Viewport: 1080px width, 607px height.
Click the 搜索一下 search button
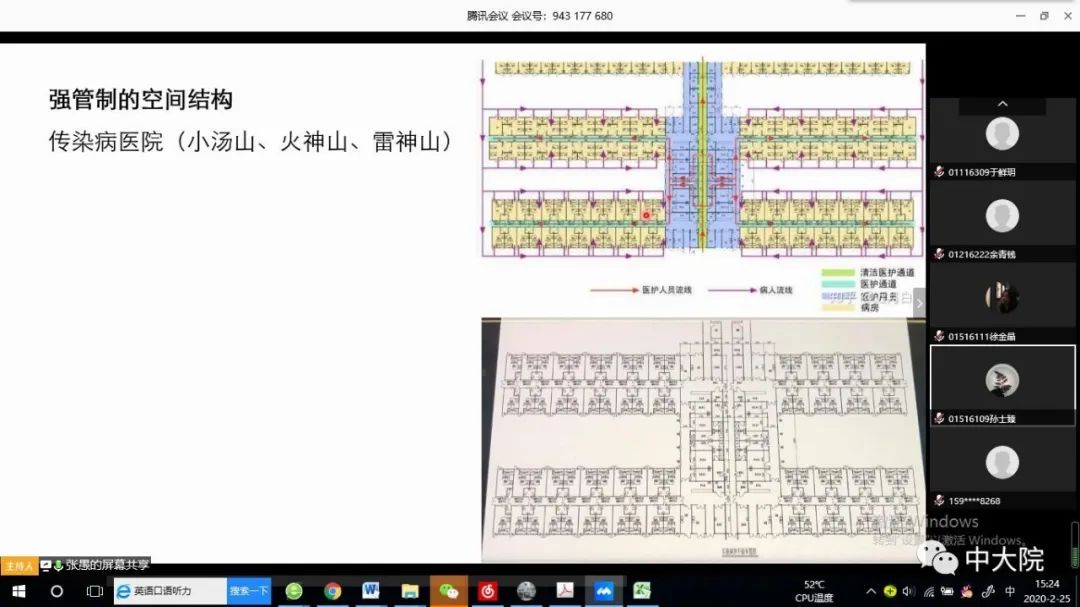point(249,591)
